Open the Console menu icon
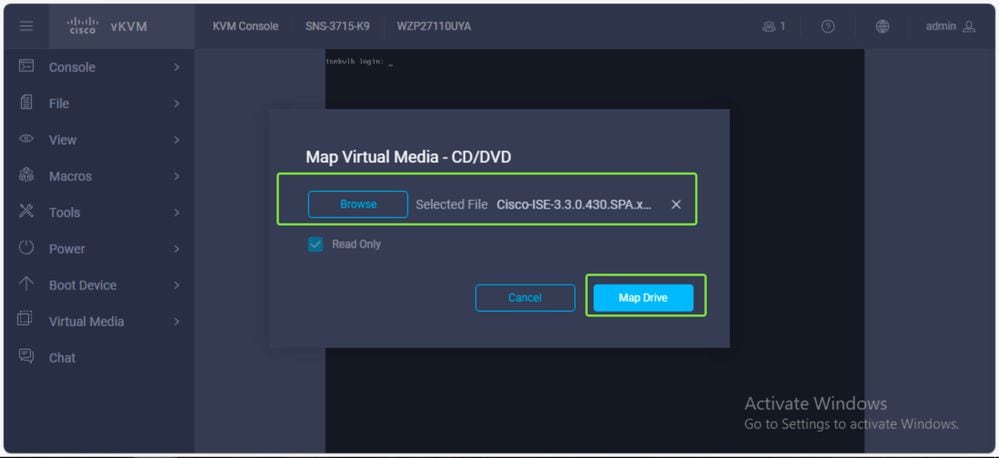This screenshot has width=999, height=458. click(x=26, y=65)
